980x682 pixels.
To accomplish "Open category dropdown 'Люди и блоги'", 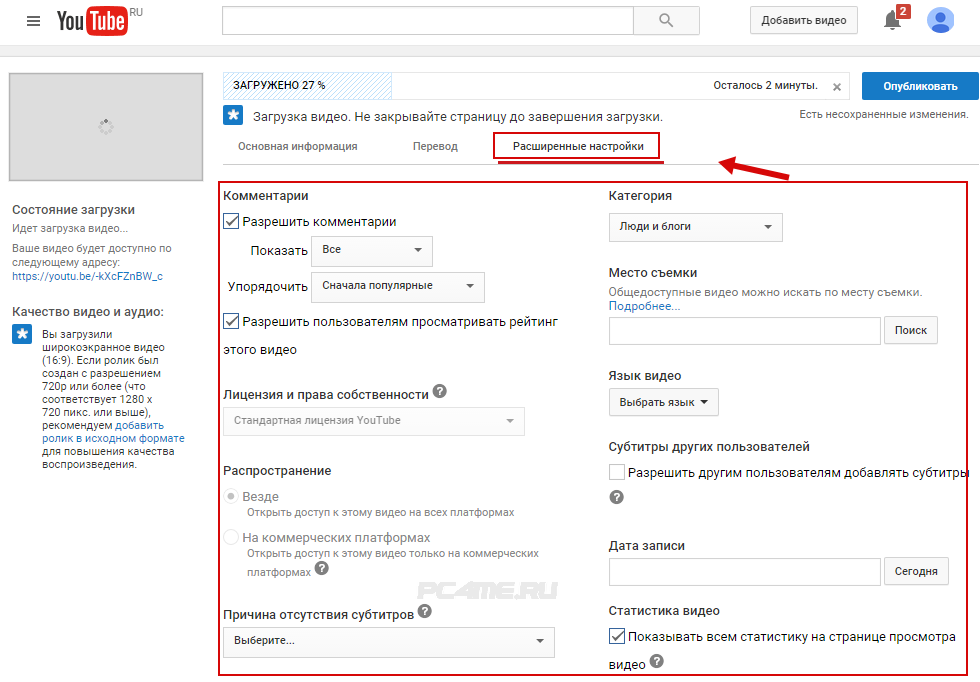I will tap(696, 227).
